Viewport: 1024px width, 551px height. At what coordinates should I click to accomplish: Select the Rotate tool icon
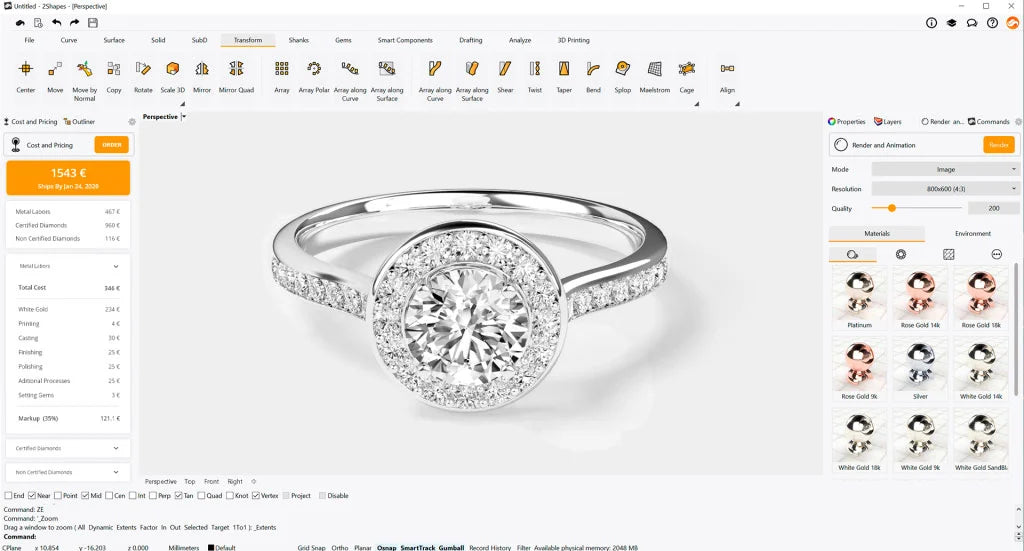coord(143,69)
